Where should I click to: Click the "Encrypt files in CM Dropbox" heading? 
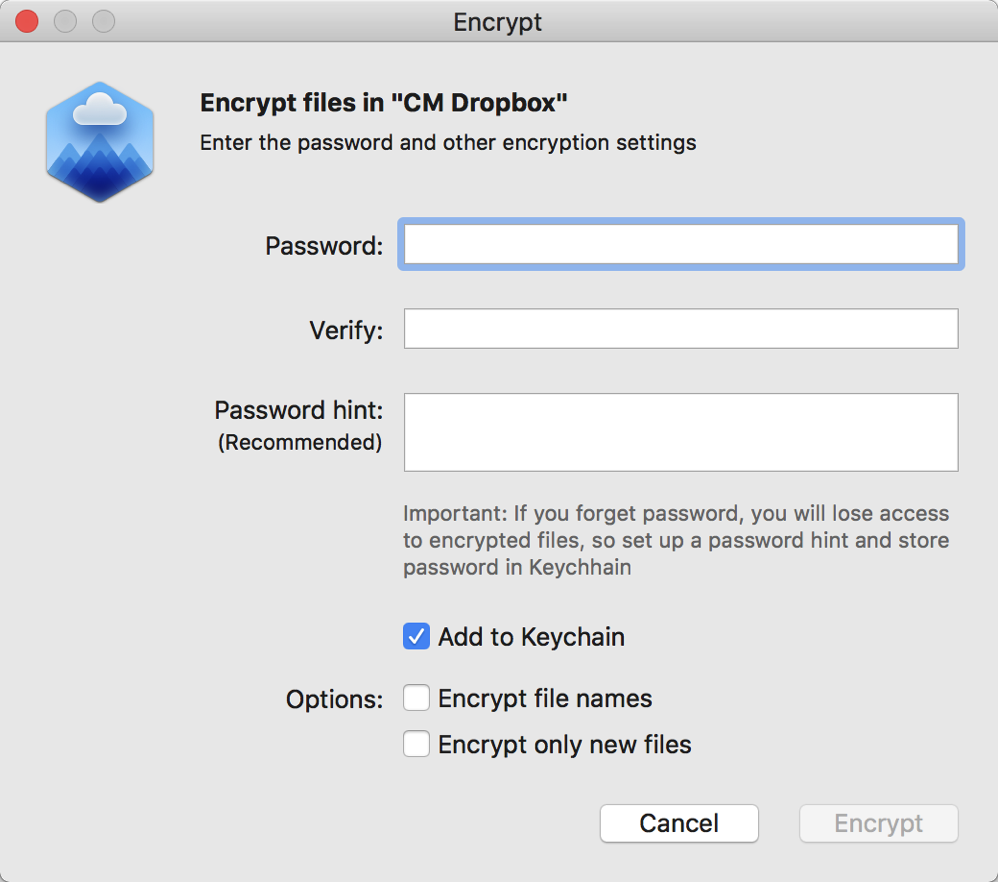[x=384, y=103]
